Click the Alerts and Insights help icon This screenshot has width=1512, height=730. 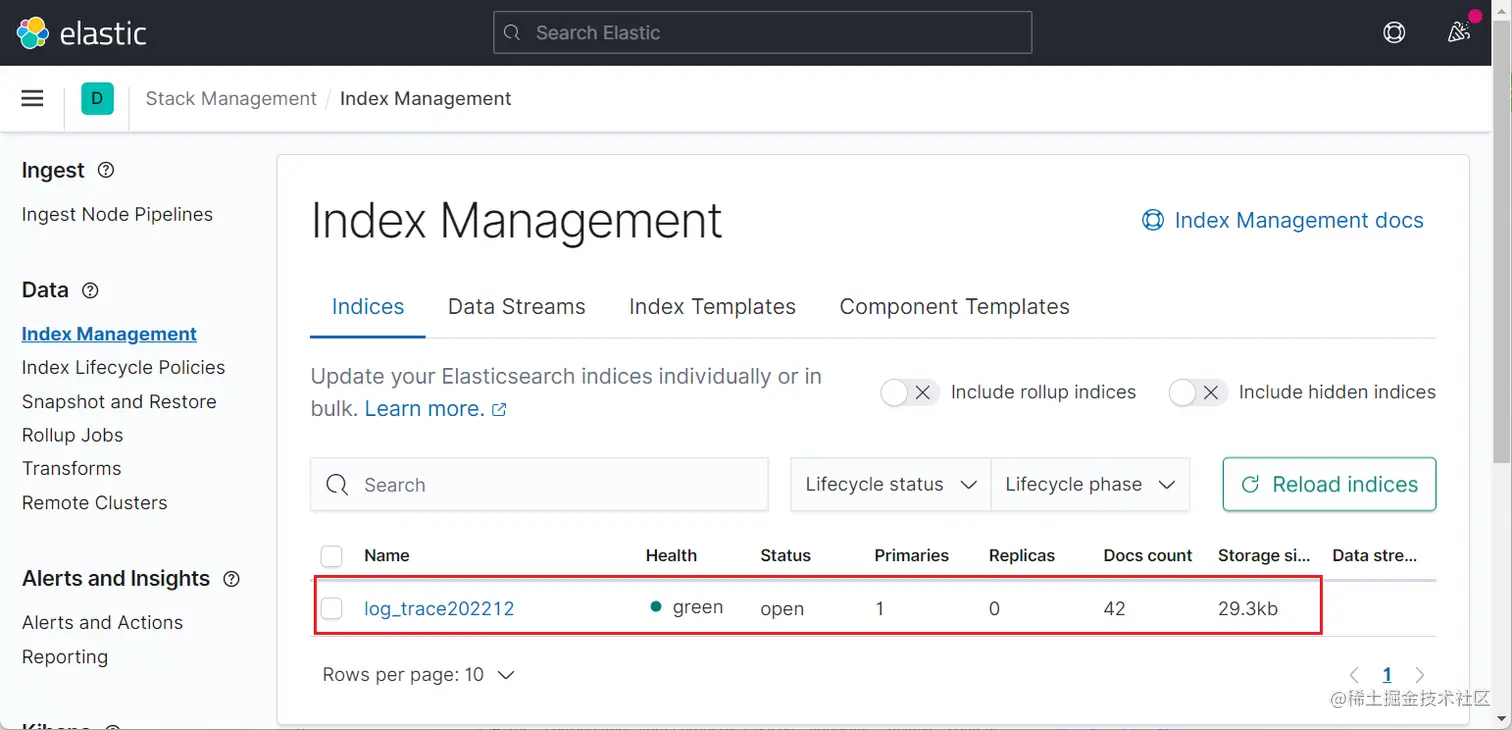(x=231, y=579)
